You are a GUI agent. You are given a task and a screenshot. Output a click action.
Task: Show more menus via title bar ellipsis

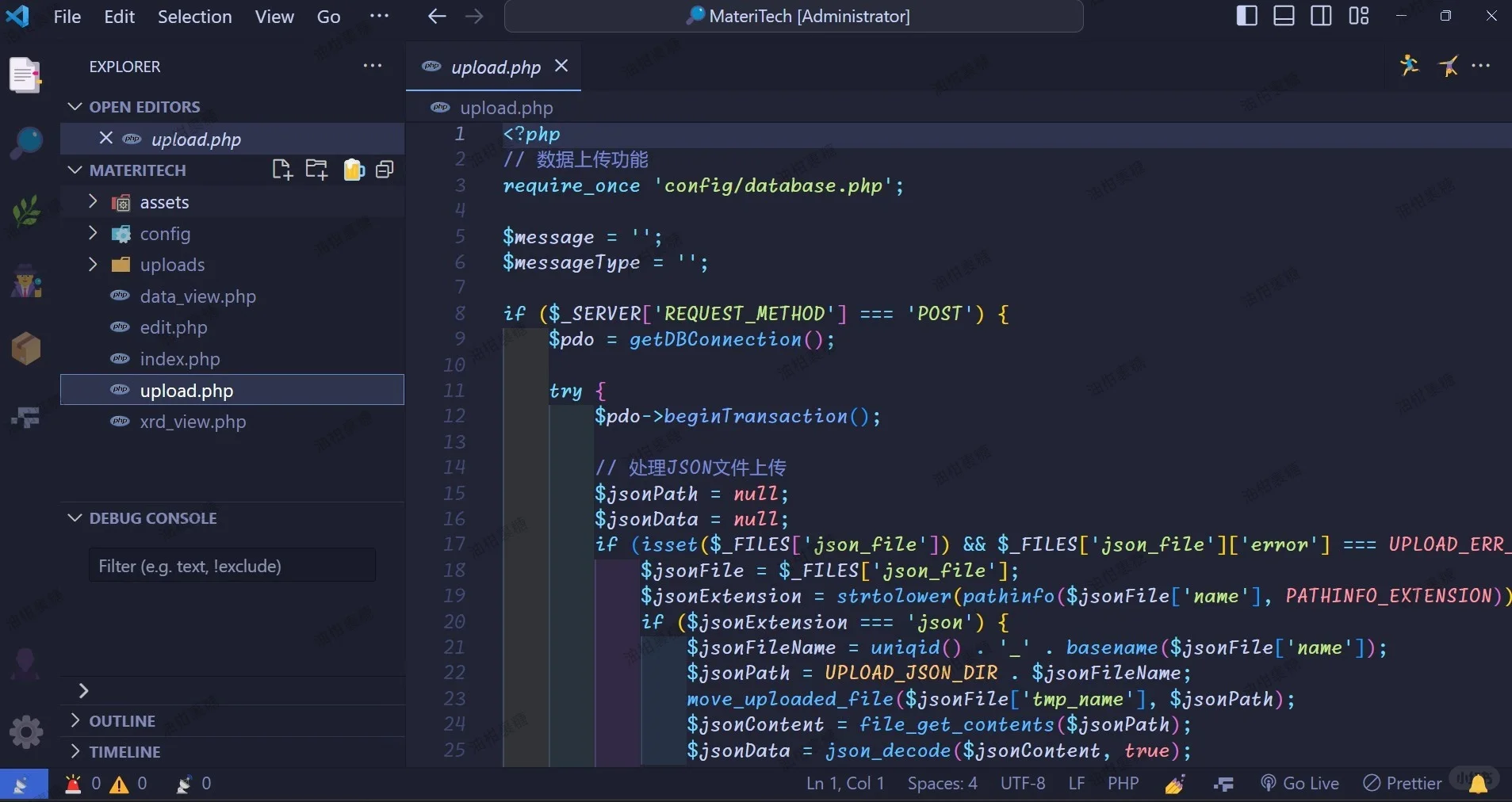pyautogui.click(x=380, y=16)
